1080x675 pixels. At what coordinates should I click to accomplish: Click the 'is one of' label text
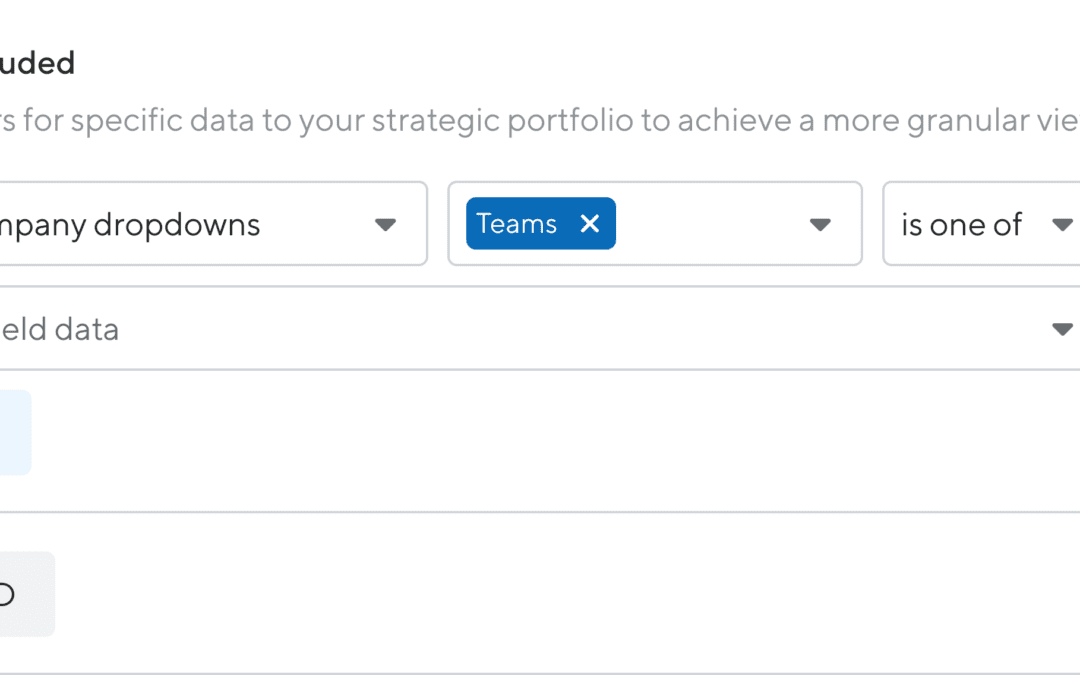961,225
